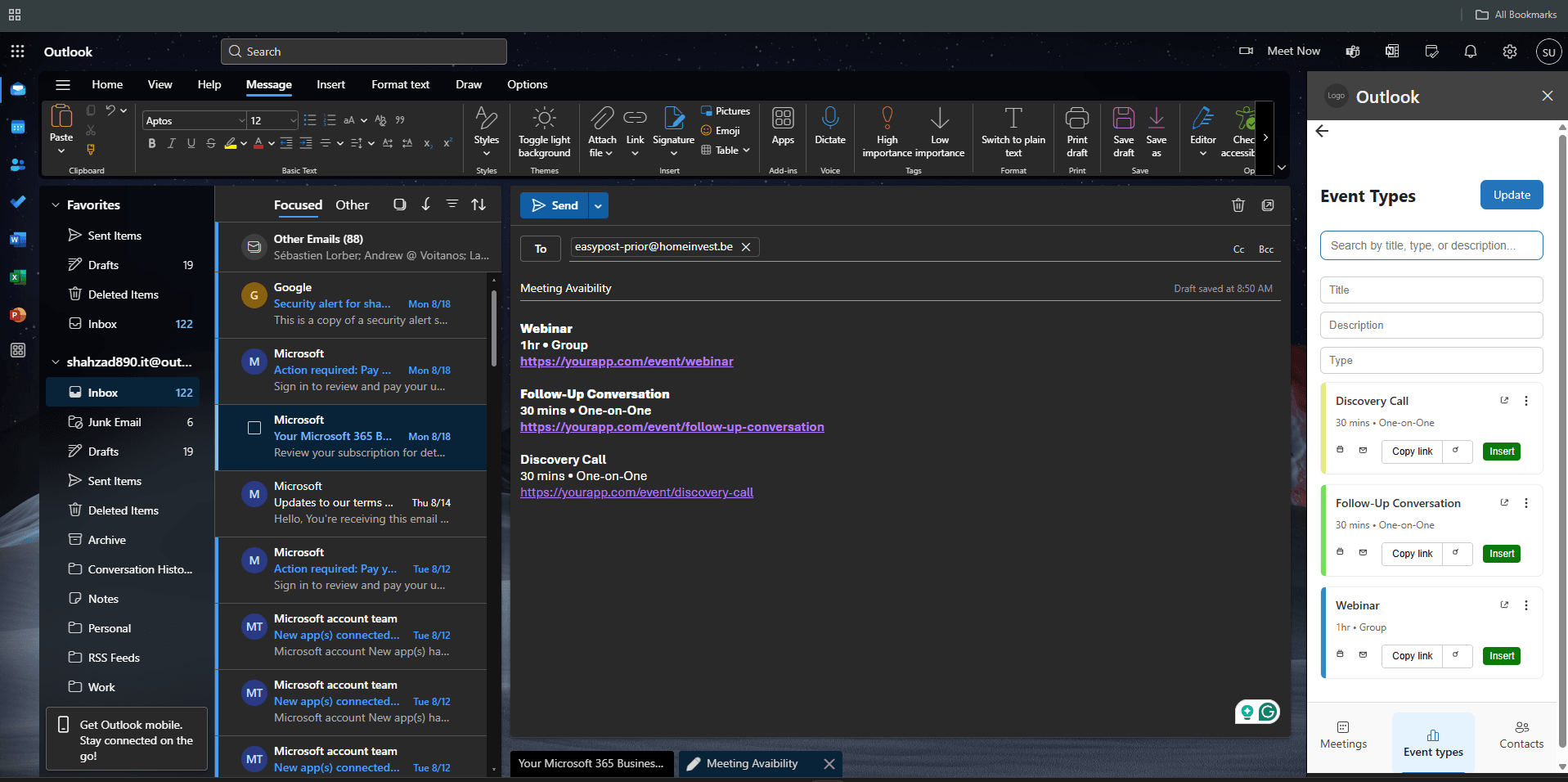Click the Print draft icon

(x=1077, y=119)
